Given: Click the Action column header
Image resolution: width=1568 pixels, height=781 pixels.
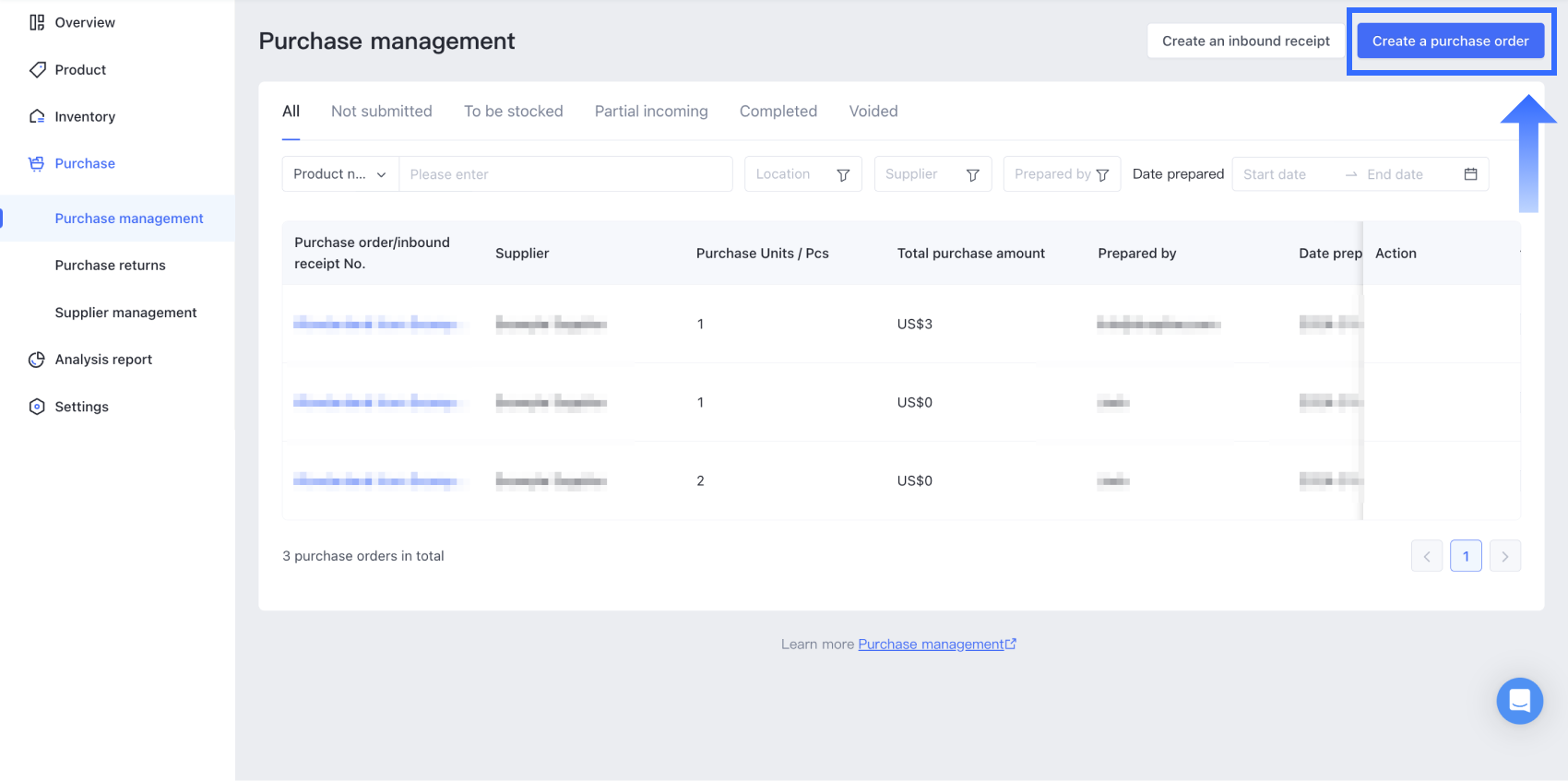Looking at the screenshot, I should [x=1396, y=253].
